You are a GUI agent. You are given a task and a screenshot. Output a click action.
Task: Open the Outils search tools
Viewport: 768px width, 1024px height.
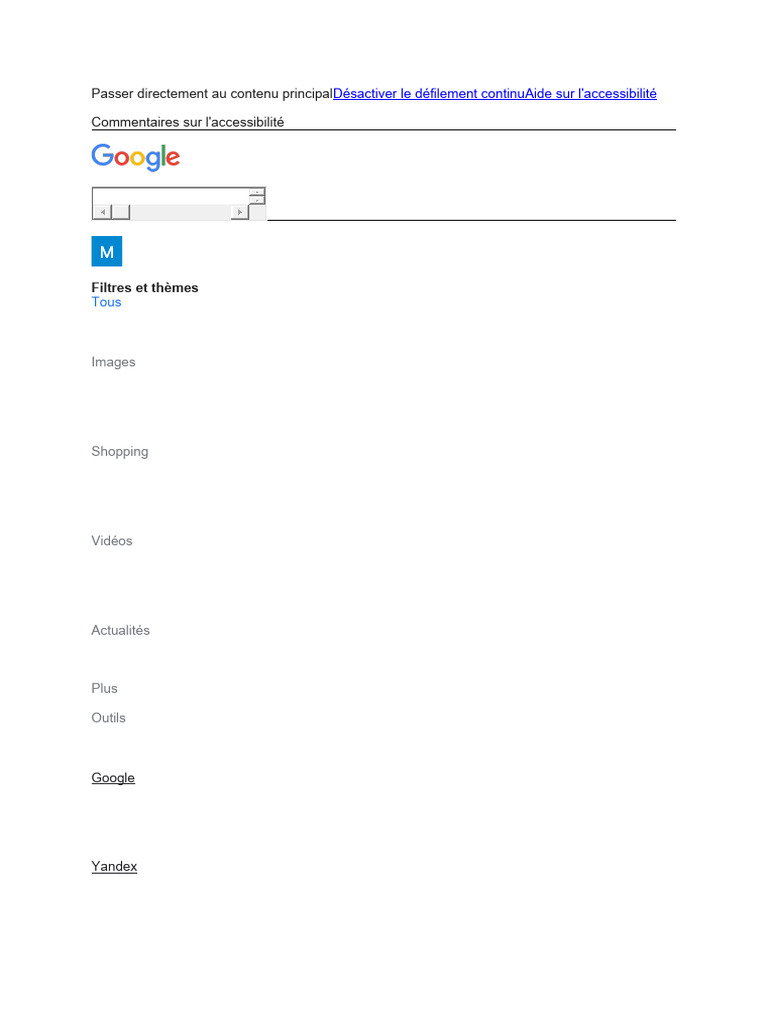[108, 718]
